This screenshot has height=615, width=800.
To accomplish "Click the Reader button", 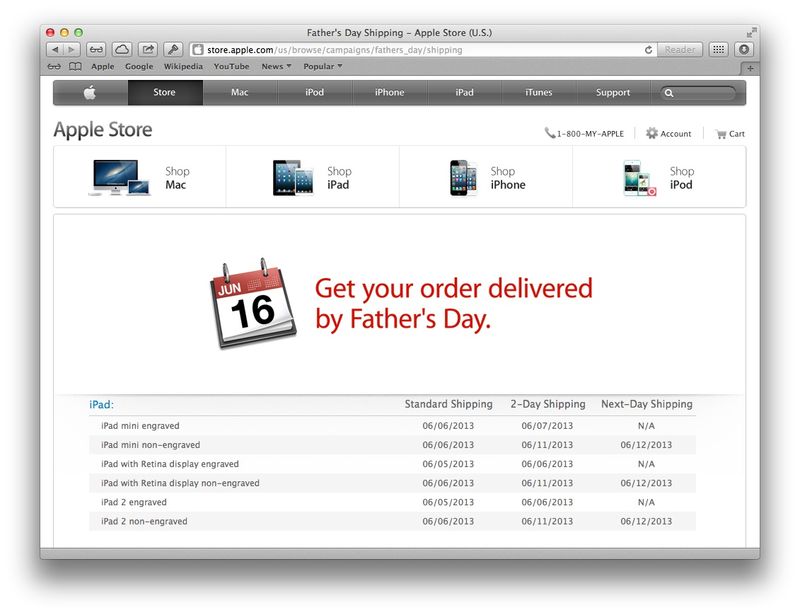I will pyautogui.click(x=680, y=50).
